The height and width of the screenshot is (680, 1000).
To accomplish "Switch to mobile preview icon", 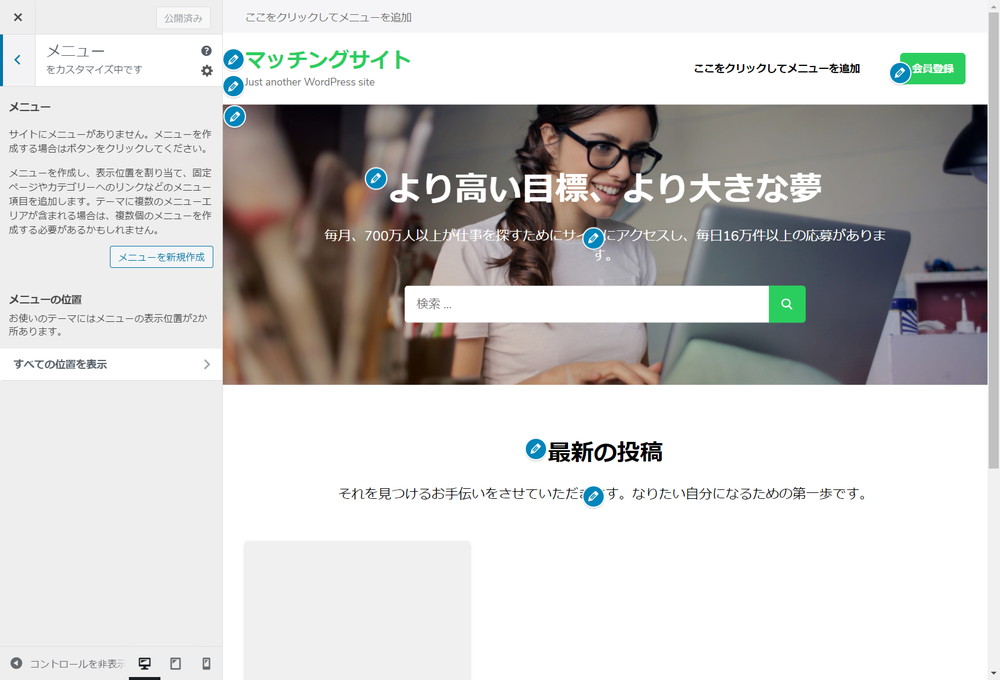I will click(206, 663).
